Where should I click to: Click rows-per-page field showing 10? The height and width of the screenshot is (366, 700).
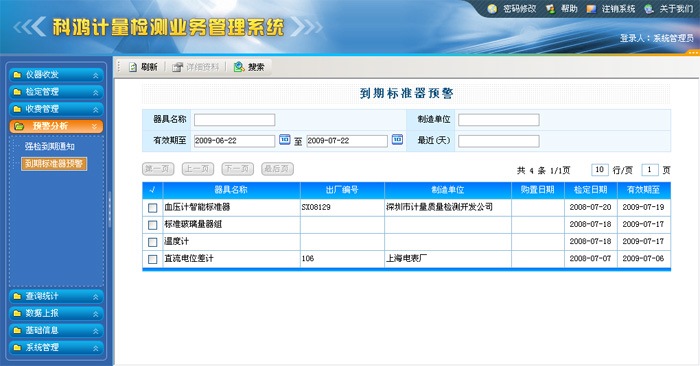point(600,170)
